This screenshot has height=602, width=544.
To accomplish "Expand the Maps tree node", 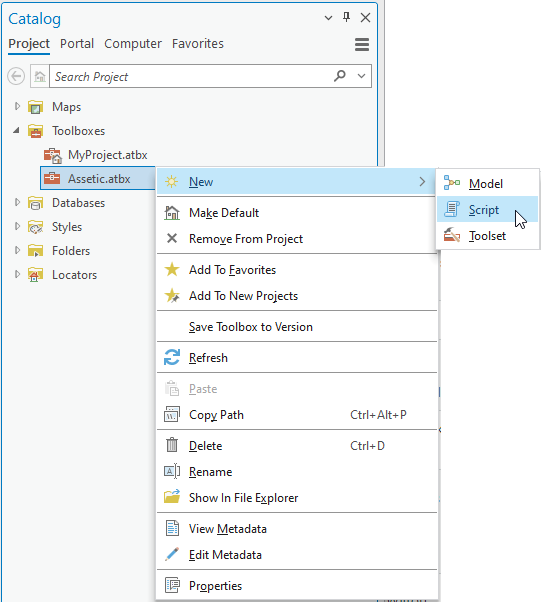I will coord(17,106).
